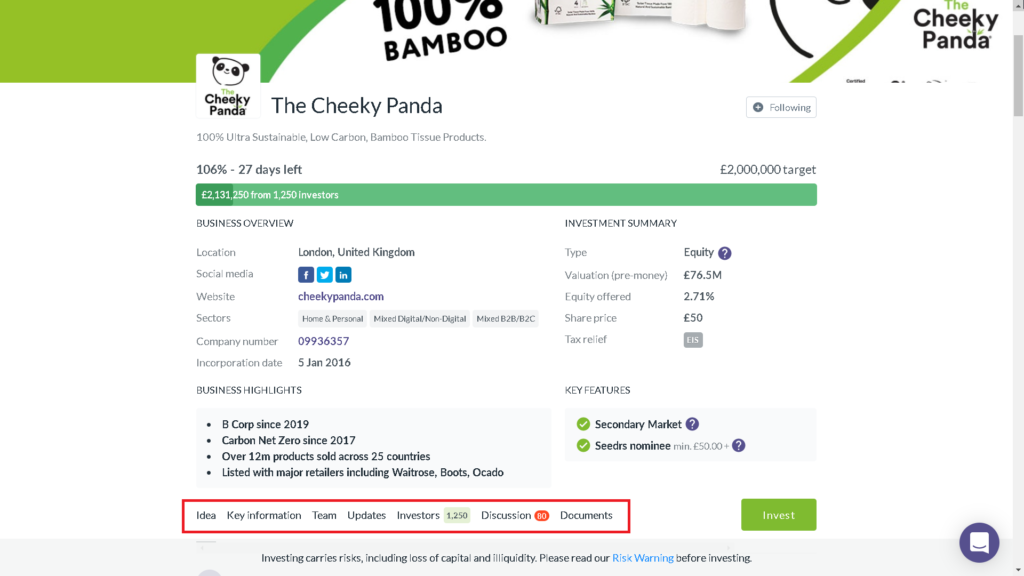Screen dimensions: 1024x576
Task: Select the Home & Personal sector tag
Action: [x=332, y=318]
